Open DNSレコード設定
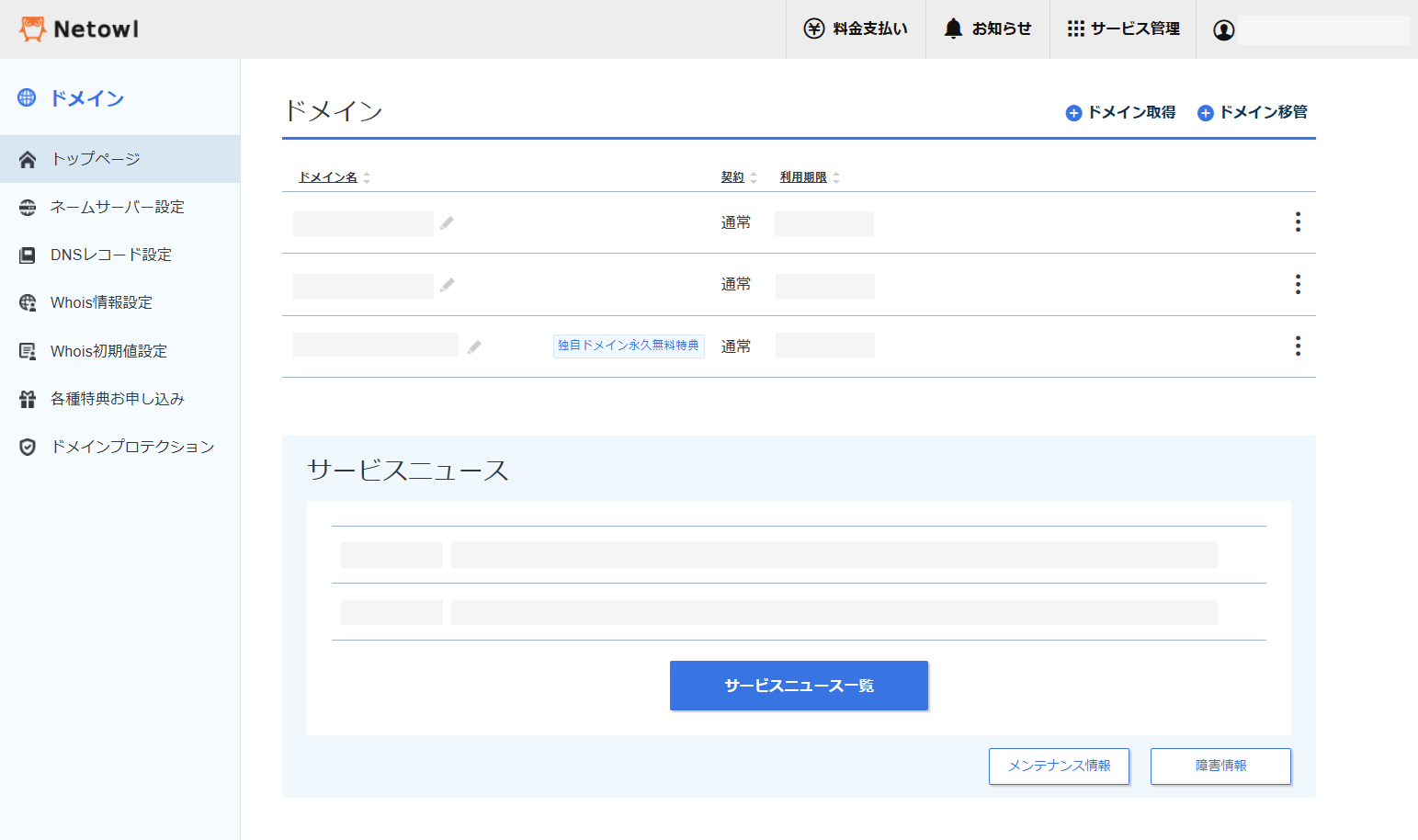This screenshot has height=840, width=1418. point(119,255)
